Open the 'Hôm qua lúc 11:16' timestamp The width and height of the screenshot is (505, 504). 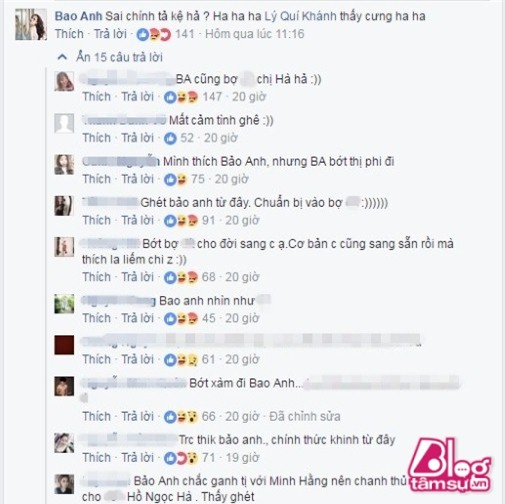click(255, 34)
